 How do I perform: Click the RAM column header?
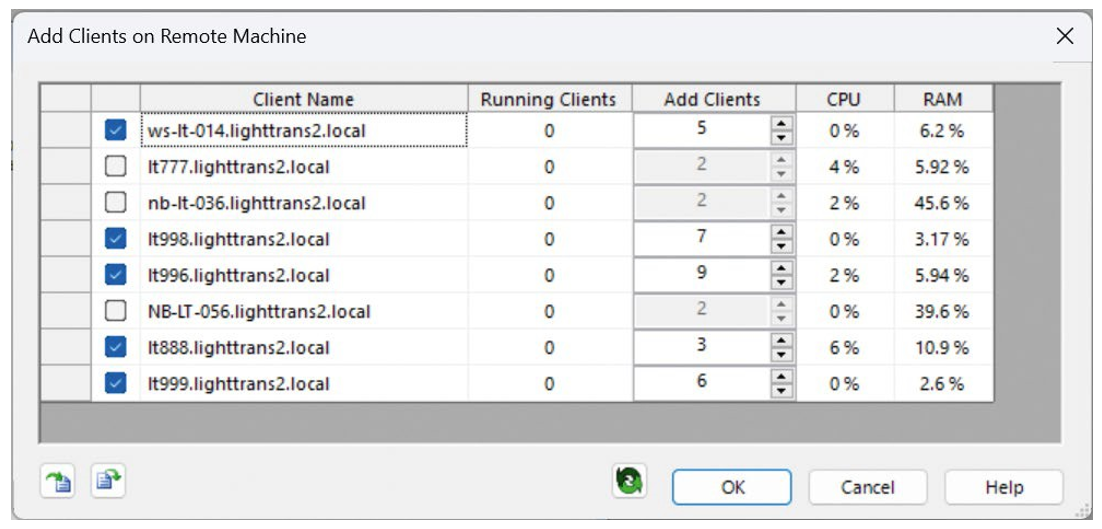[943, 99]
